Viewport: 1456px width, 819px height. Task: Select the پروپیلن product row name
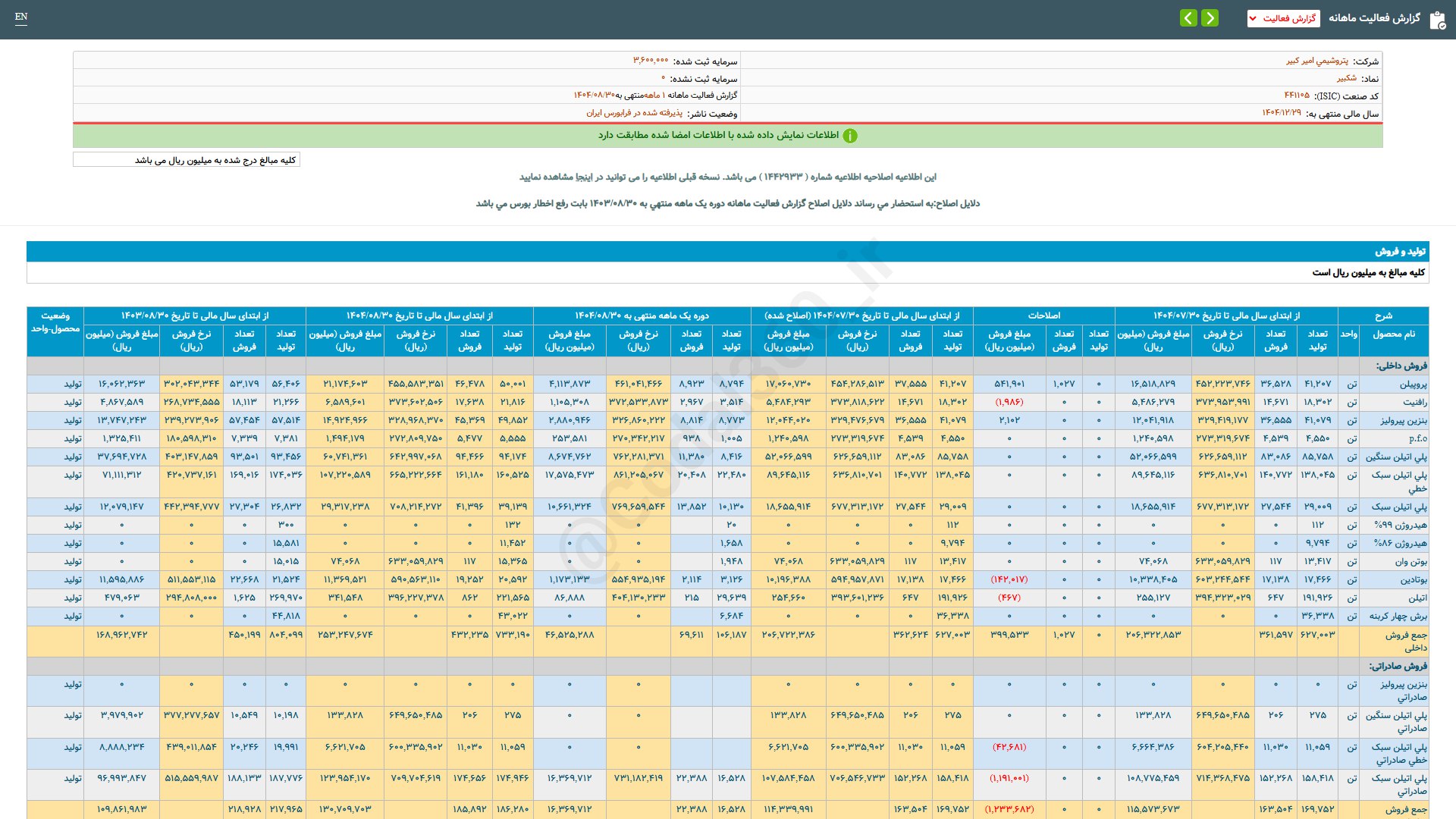click(1413, 384)
